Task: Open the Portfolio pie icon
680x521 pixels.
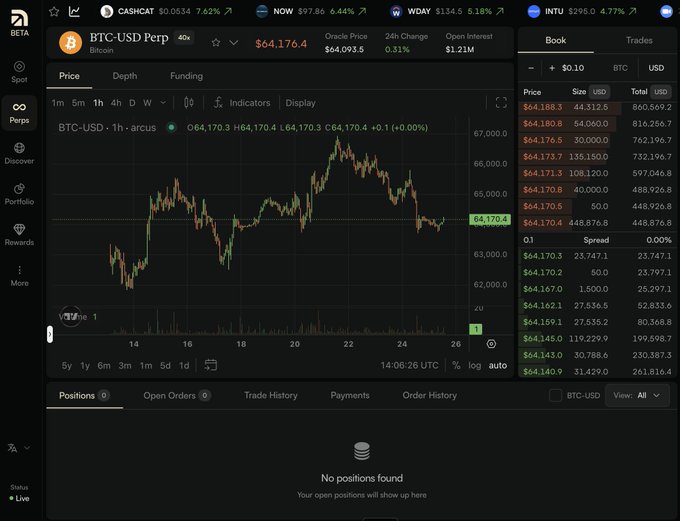Action: coord(19,189)
